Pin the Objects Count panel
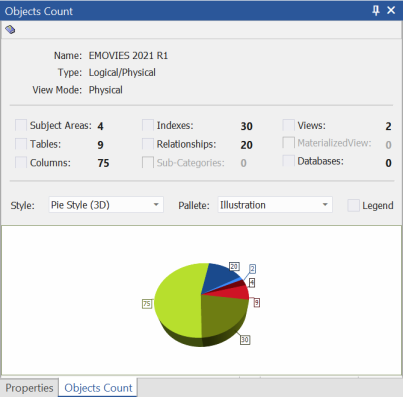 click(376, 11)
